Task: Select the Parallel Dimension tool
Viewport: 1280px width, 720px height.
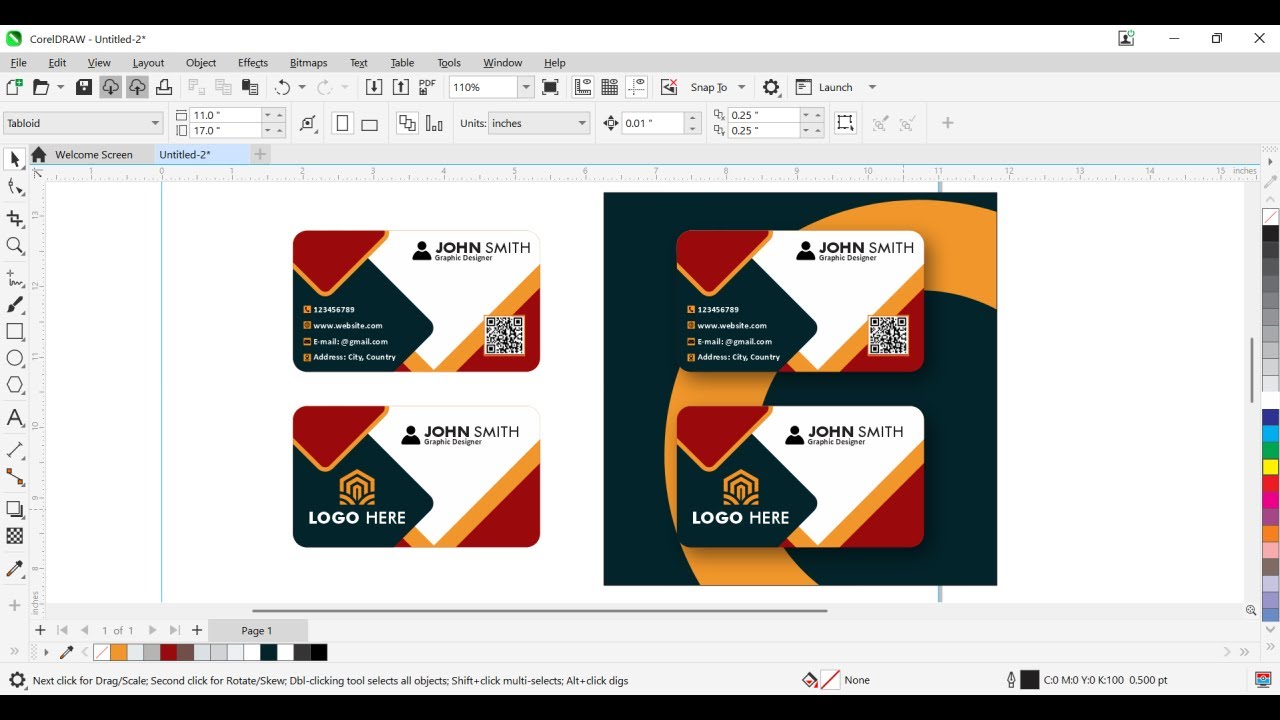Action: [x=14, y=450]
